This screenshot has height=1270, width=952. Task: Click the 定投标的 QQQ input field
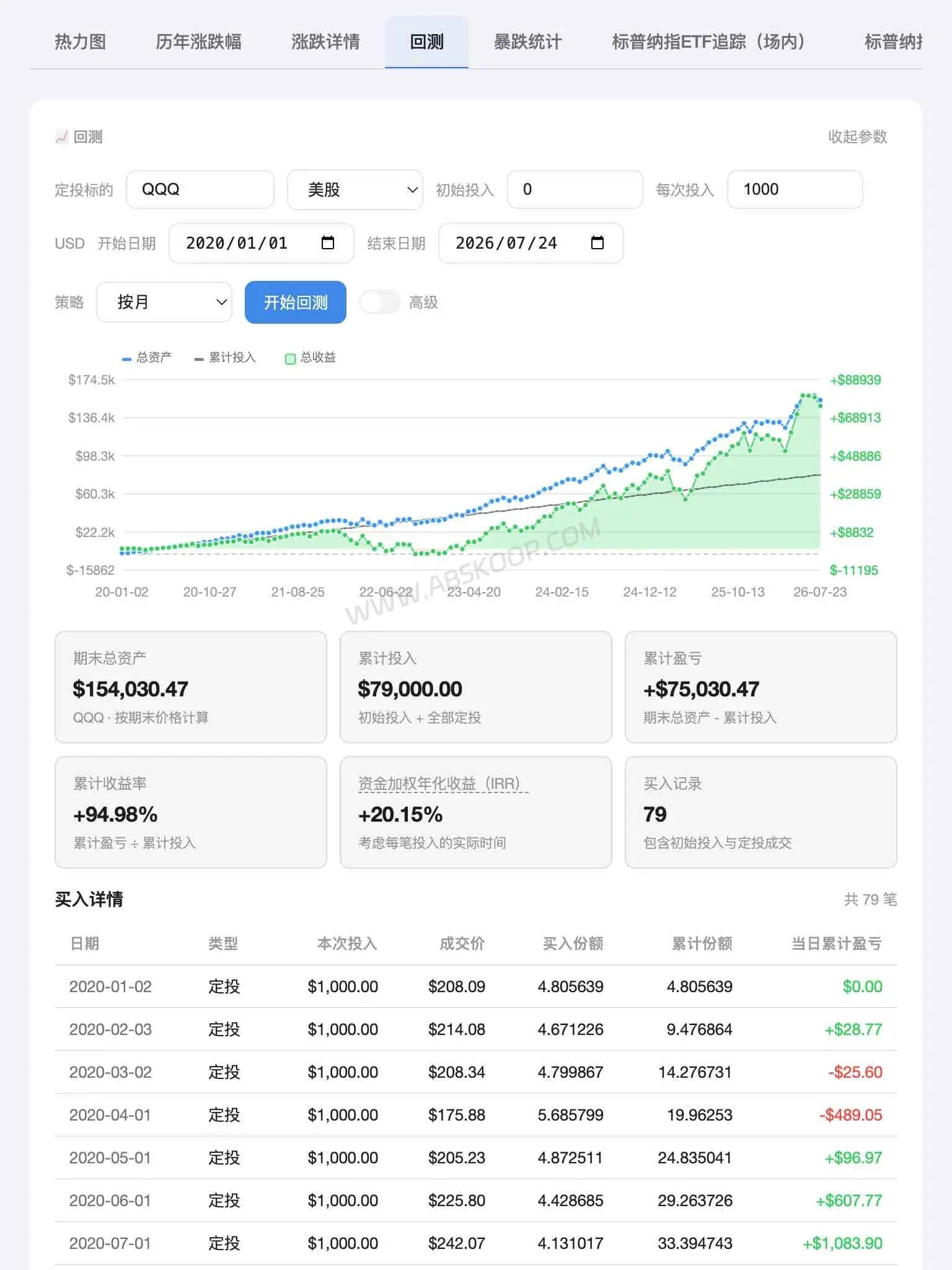pos(200,189)
